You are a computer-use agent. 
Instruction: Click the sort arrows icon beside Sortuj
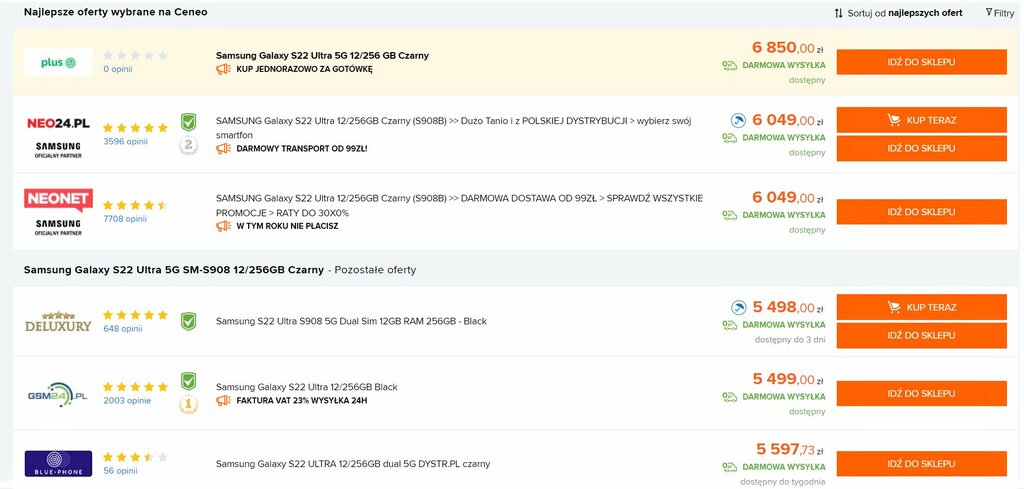tap(839, 13)
